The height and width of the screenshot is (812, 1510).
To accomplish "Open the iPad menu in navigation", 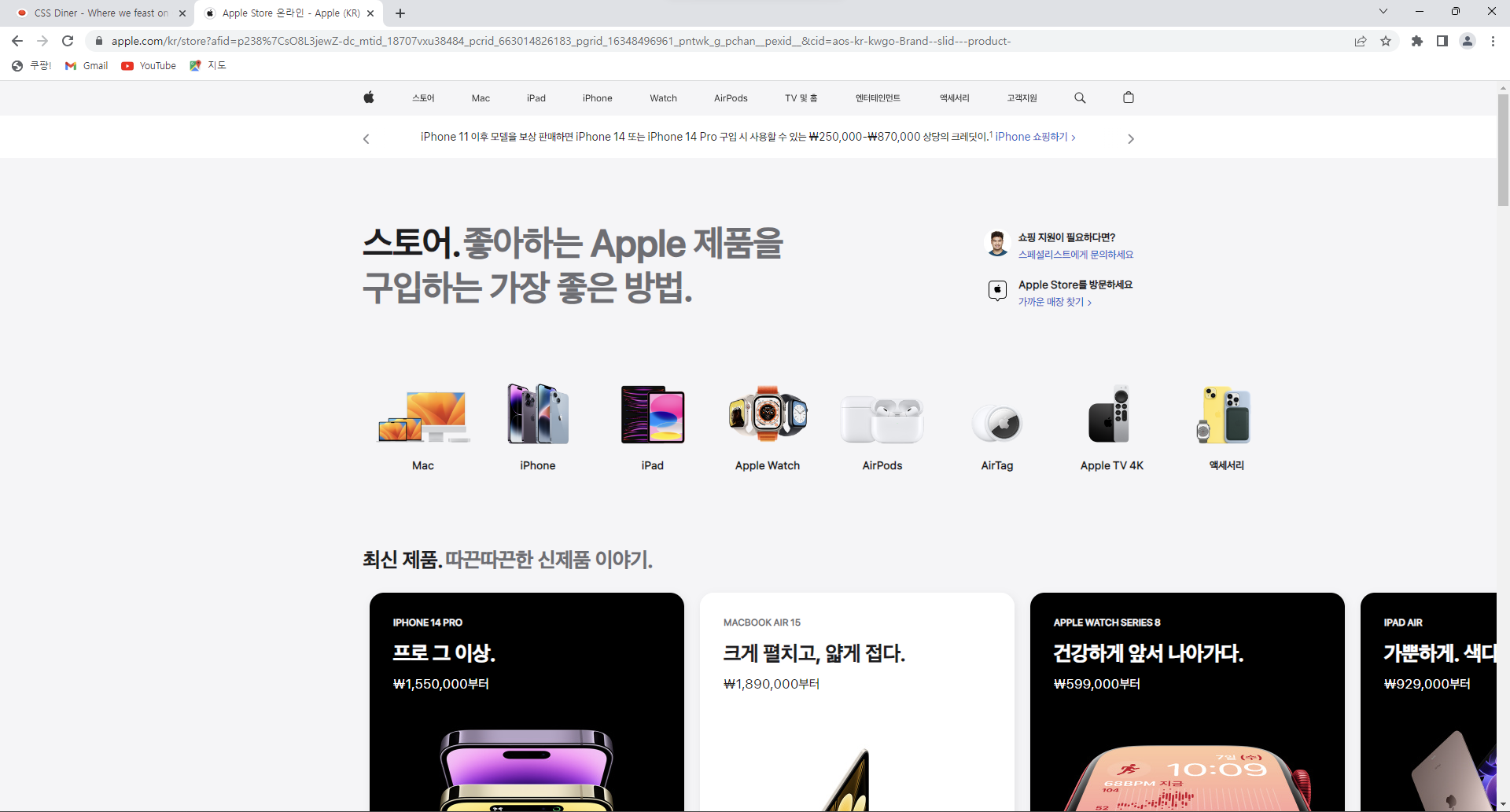I will [536, 98].
